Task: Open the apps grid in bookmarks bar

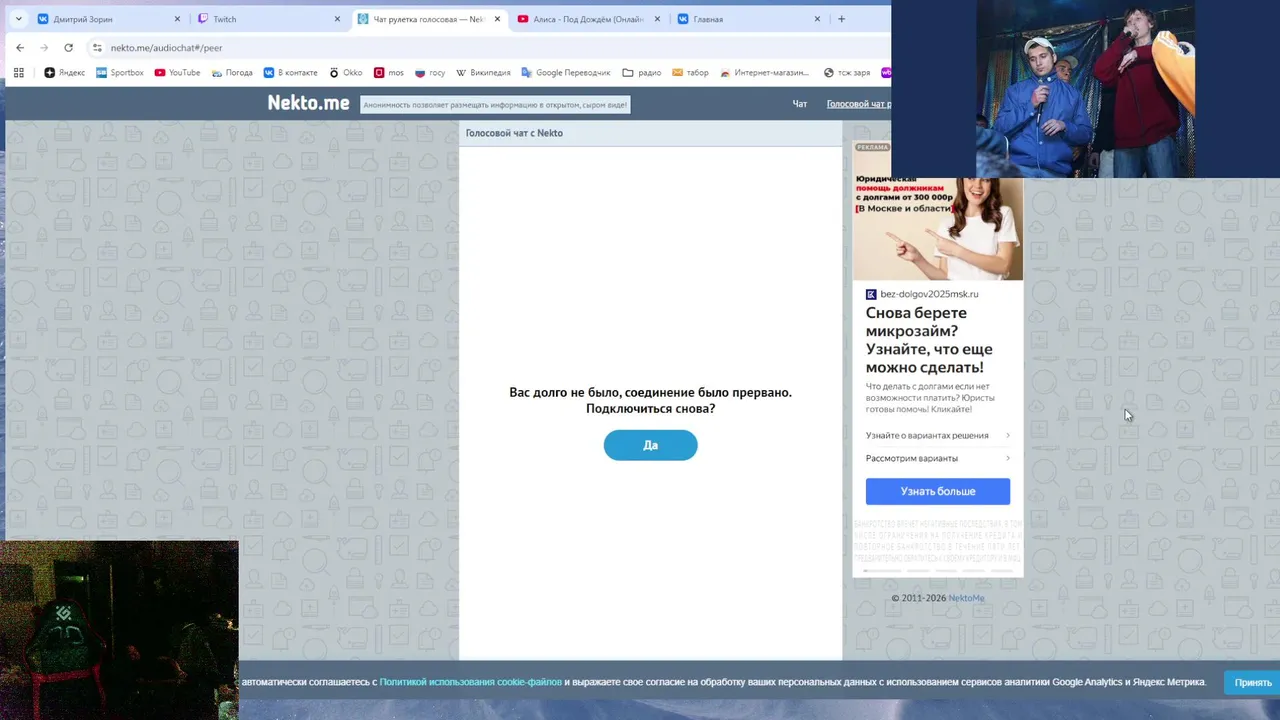Action: pos(18,72)
